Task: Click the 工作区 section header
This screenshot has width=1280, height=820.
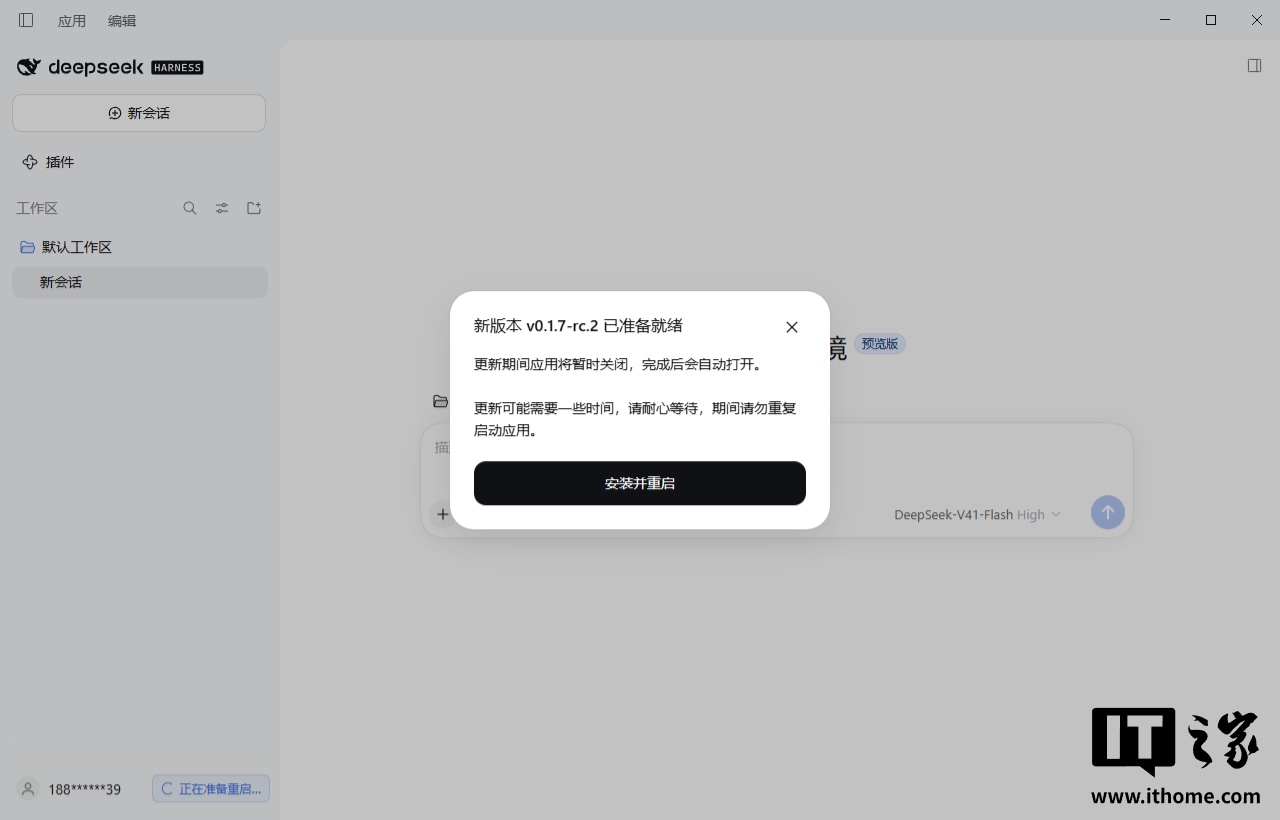Action: (37, 208)
